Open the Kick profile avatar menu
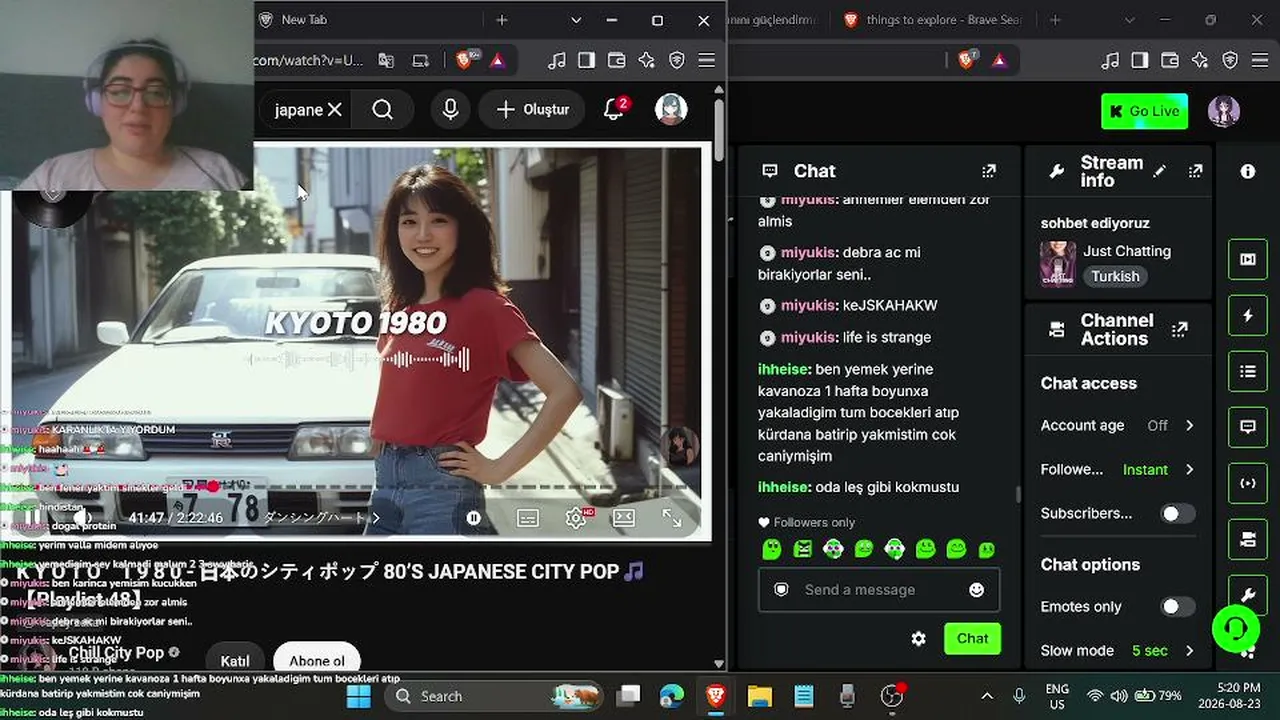The image size is (1280, 720). [x=1224, y=111]
